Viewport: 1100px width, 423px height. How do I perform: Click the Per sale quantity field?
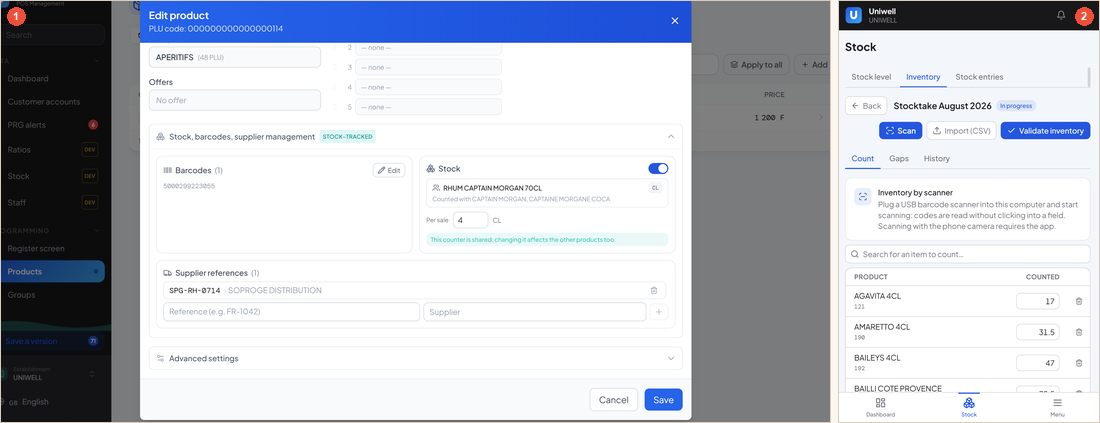point(470,220)
